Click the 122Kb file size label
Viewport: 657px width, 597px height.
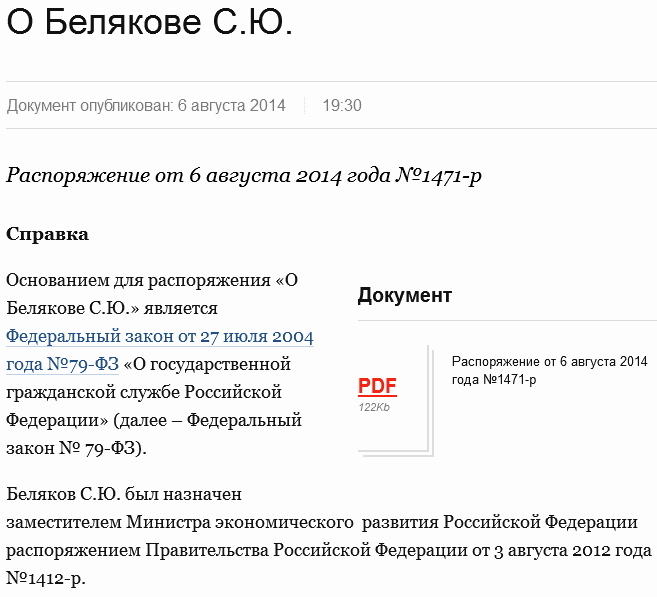point(374,407)
